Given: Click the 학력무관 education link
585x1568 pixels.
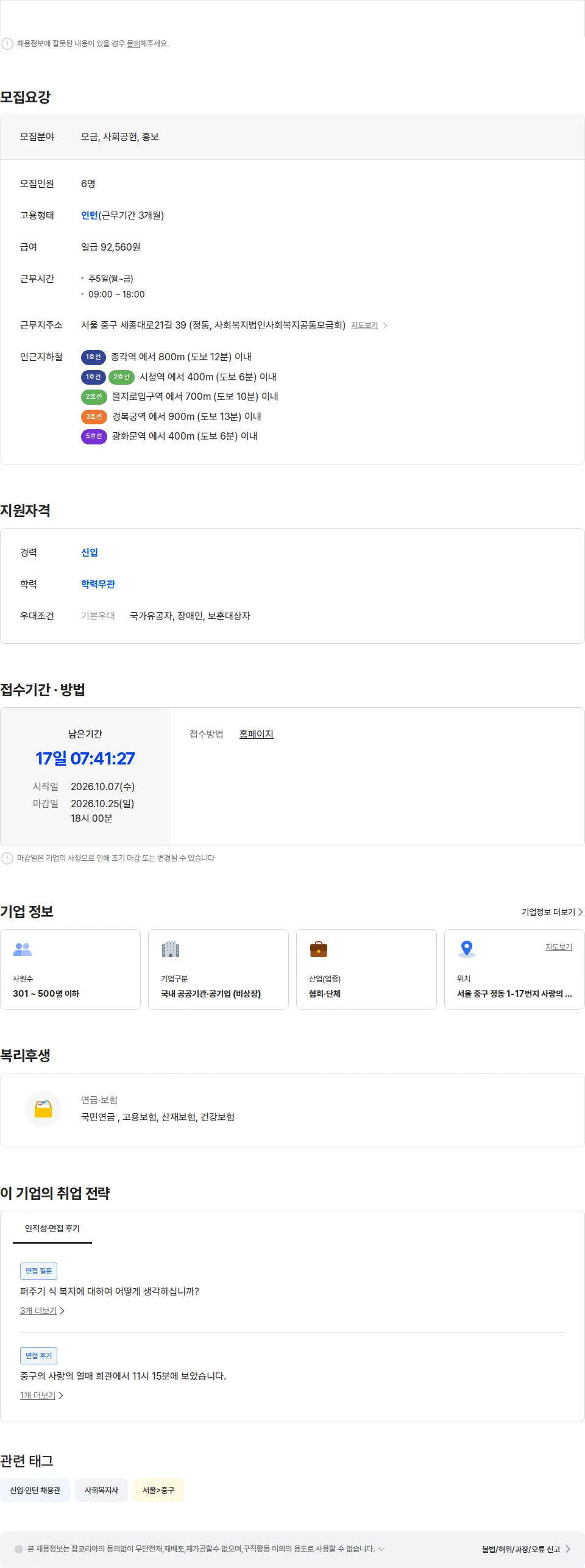Looking at the screenshot, I should click(x=98, y=584).
